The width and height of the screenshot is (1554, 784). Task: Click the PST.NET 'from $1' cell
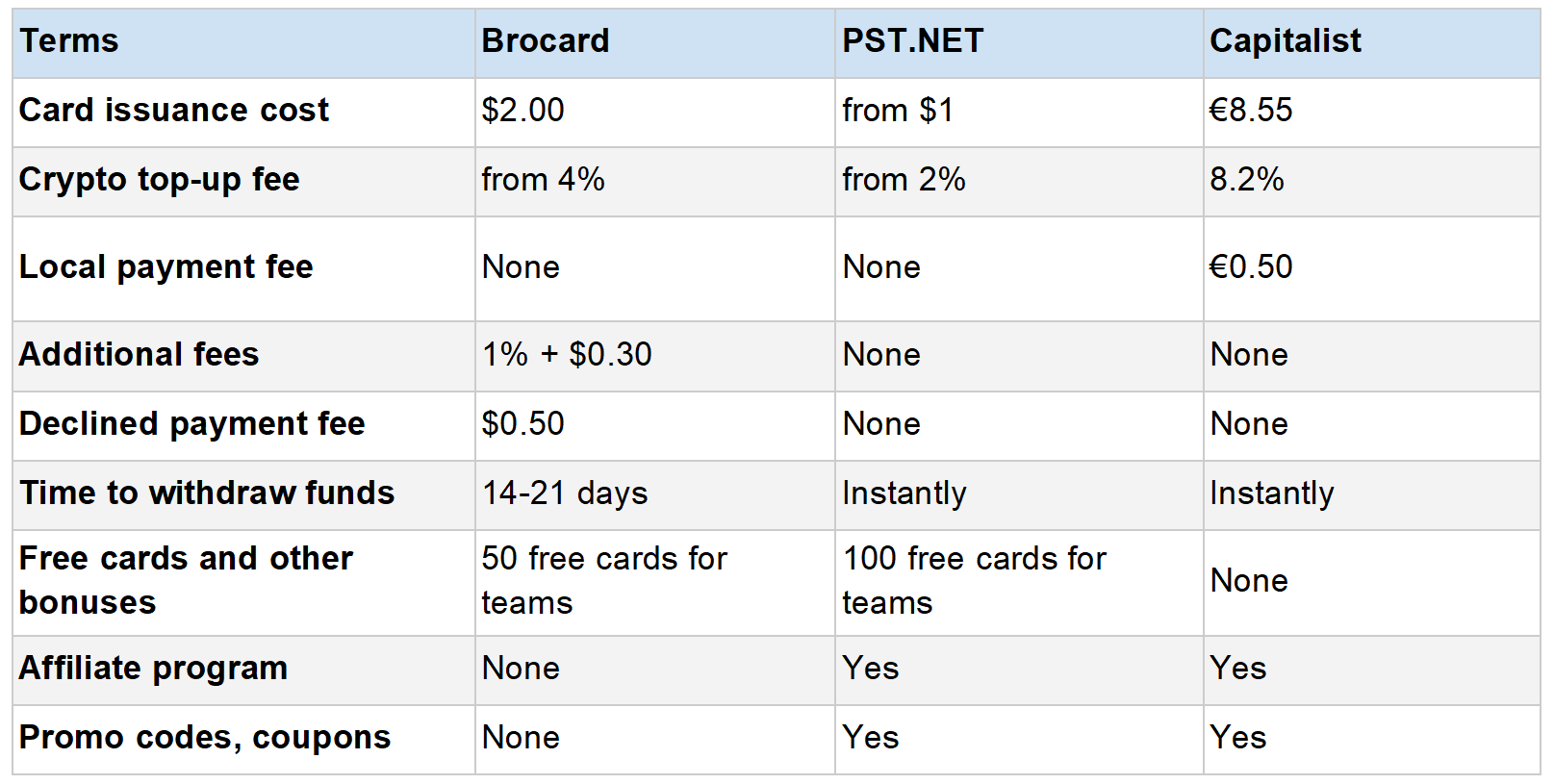1019,113
